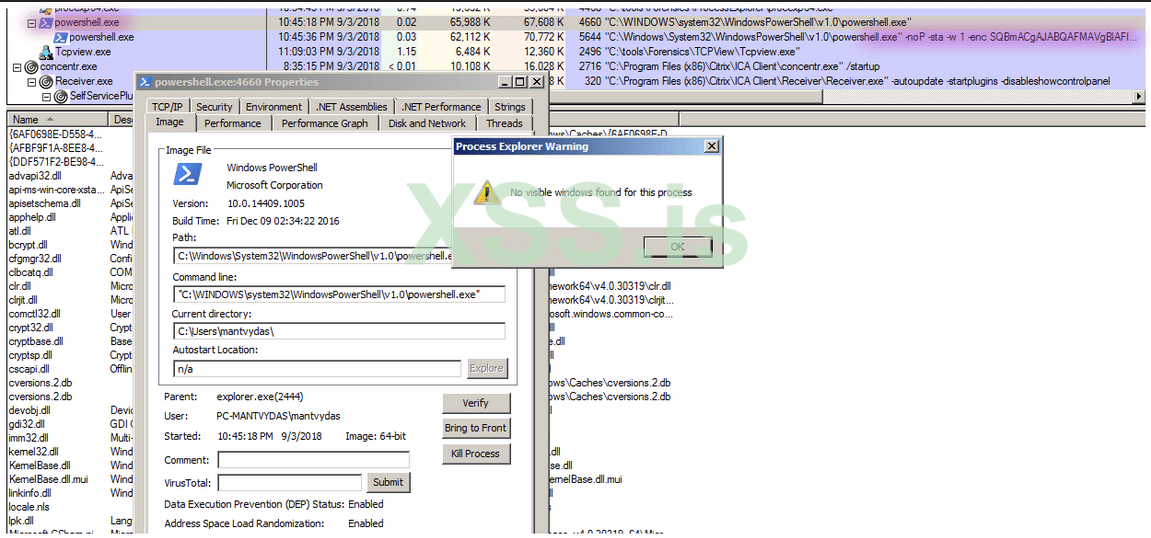Select kernel32.dll in the DLL list
Viewport: 1151px width, 538px height.
click(x=33, y=451)
